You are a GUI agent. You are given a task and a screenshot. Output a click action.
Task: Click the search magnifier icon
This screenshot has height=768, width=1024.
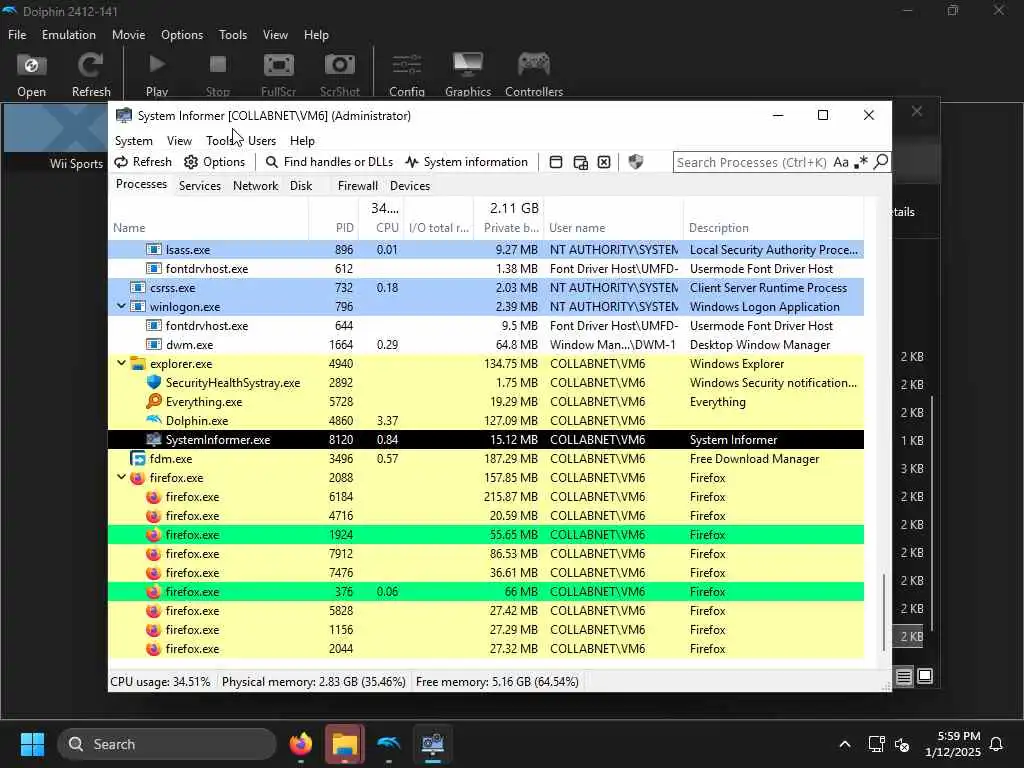pos(880,162)
